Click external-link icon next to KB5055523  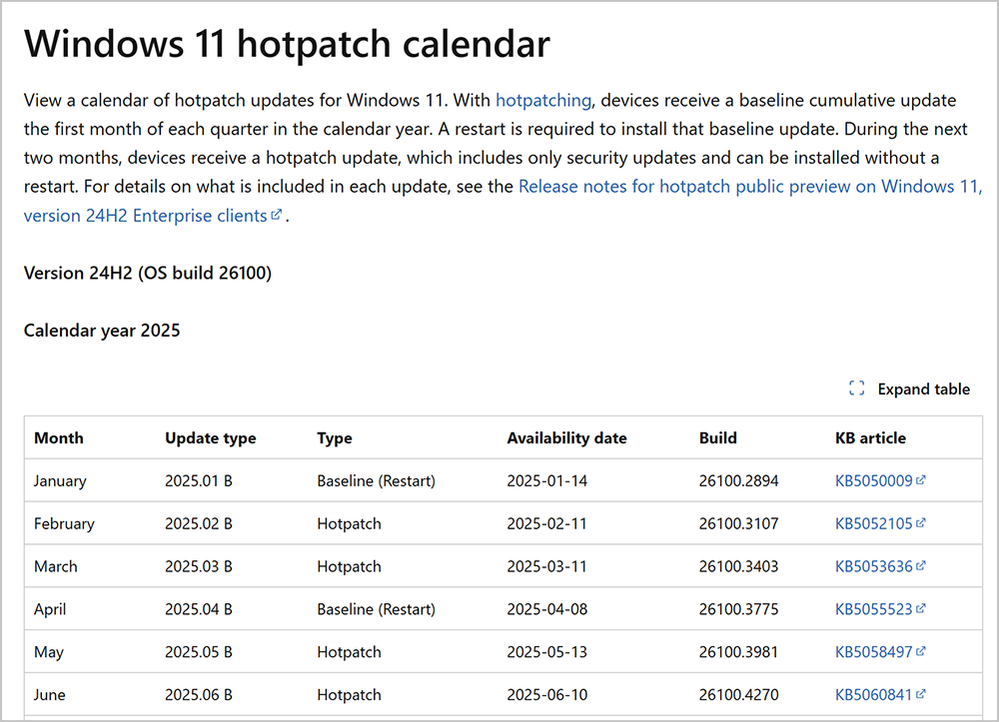pos(921,609)
